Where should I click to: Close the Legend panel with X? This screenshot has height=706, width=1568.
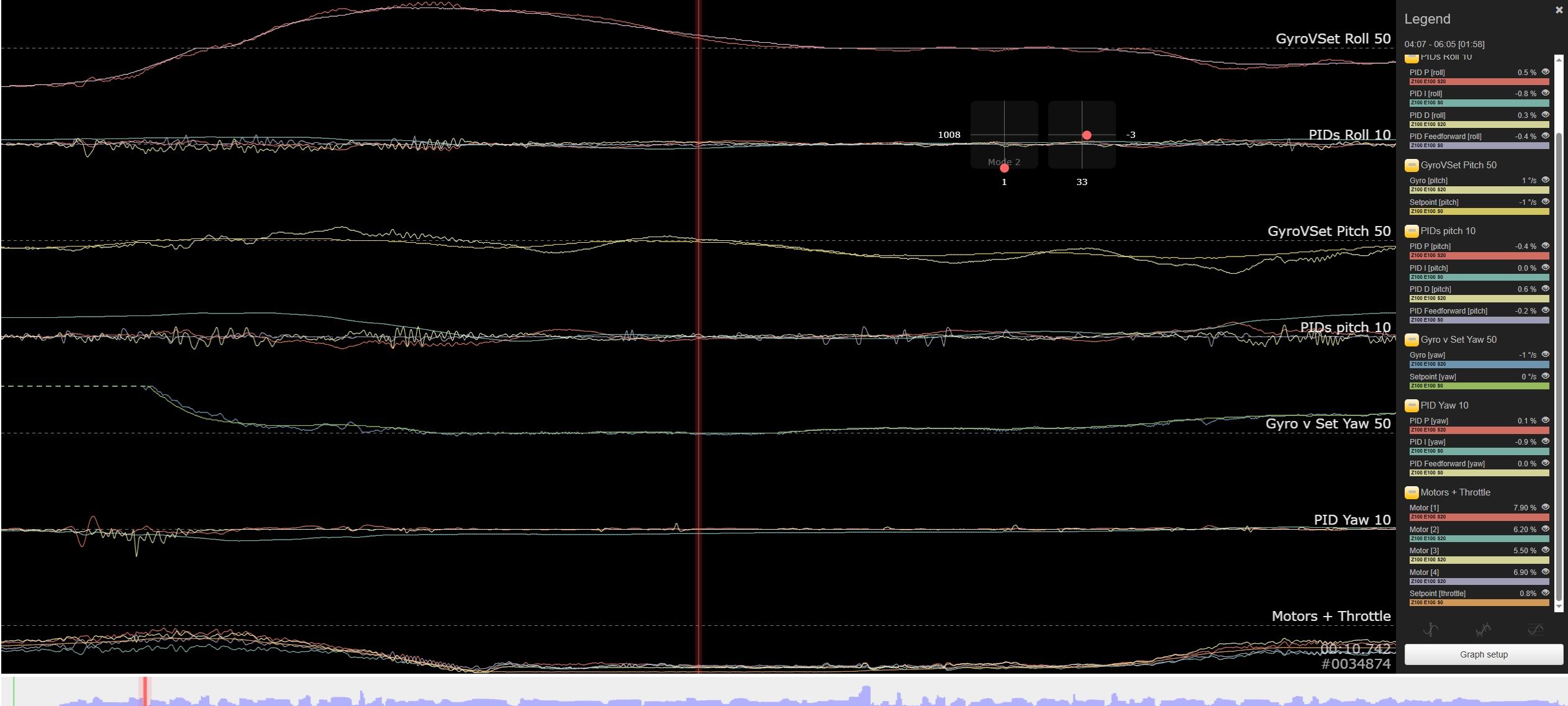pyautogui.click(x=1559, y=10)
